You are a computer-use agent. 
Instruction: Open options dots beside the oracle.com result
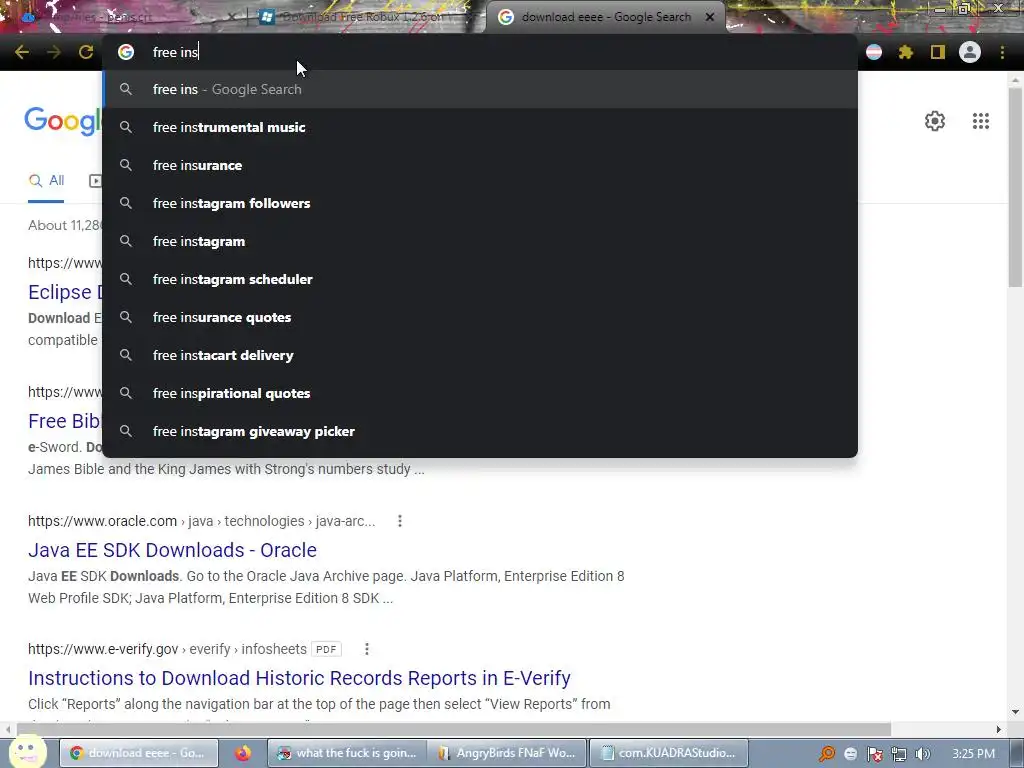coord(400,521)
